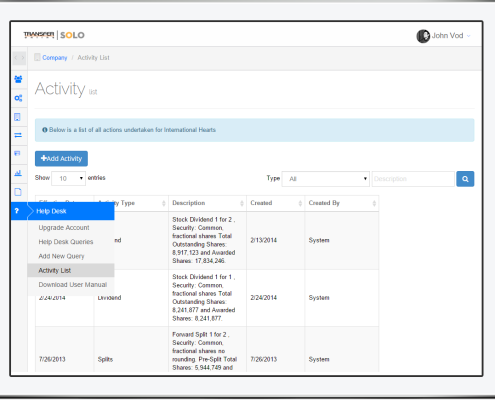495x400 pixels.
Task: Open the chart reports sidebar icon
Action: coord(18,173)
